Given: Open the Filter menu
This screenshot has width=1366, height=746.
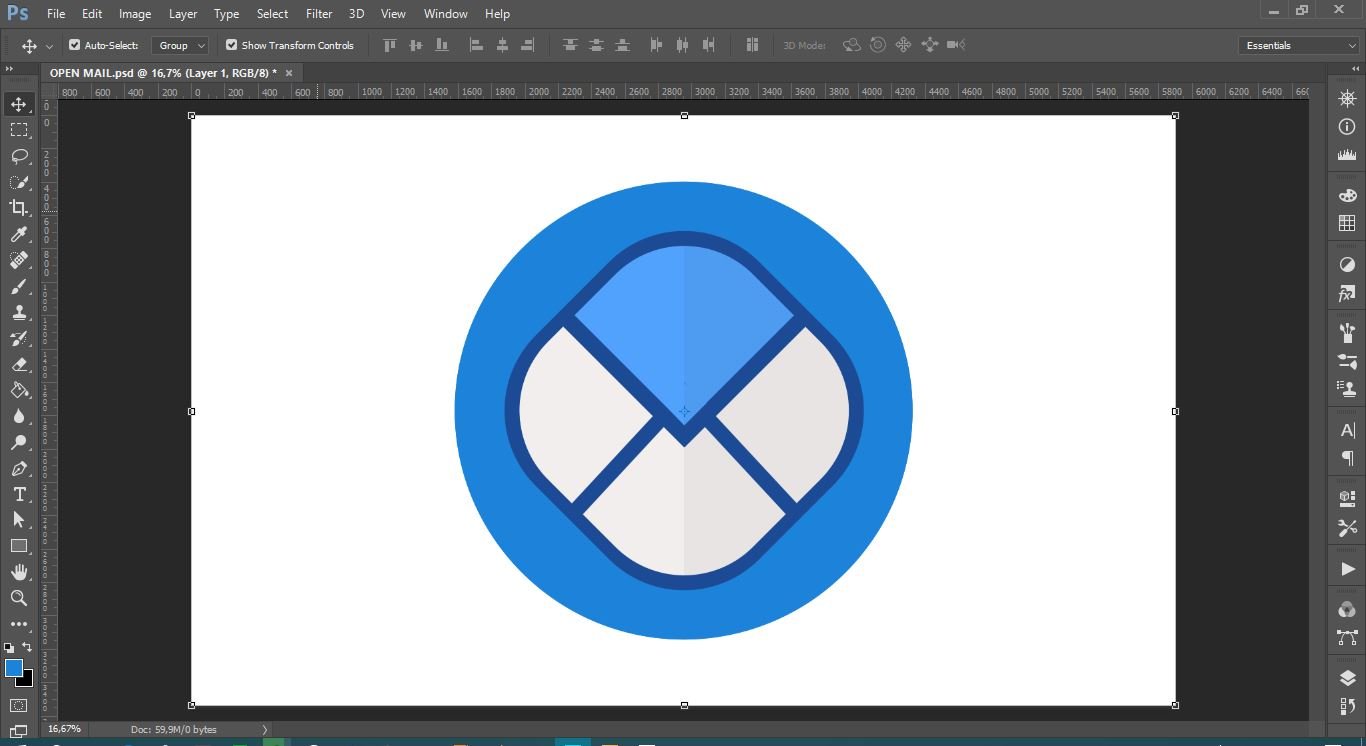Looking at the screenshot, I should (319, 14).
